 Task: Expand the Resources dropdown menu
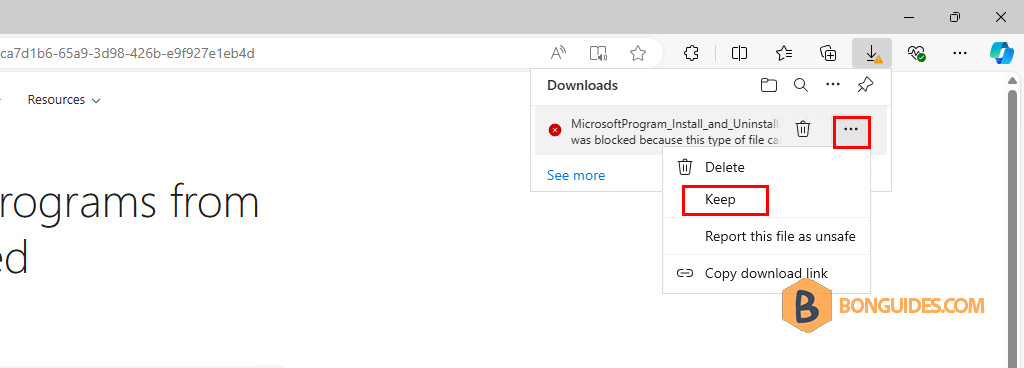(64, 100)
